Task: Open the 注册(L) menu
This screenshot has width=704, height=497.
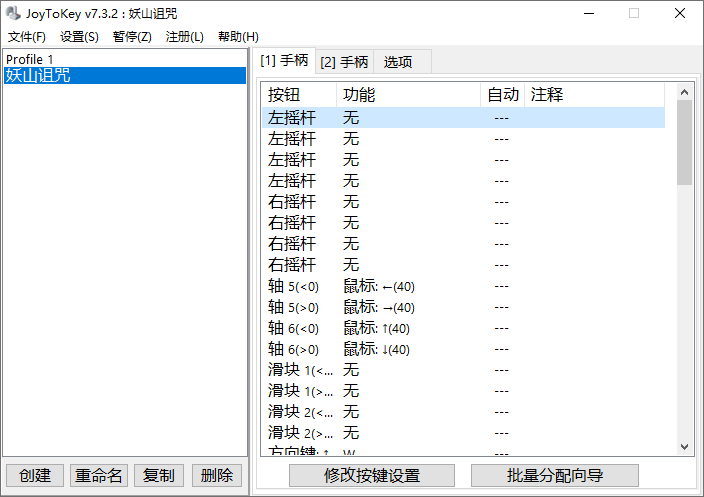Action: pos(185,37)
